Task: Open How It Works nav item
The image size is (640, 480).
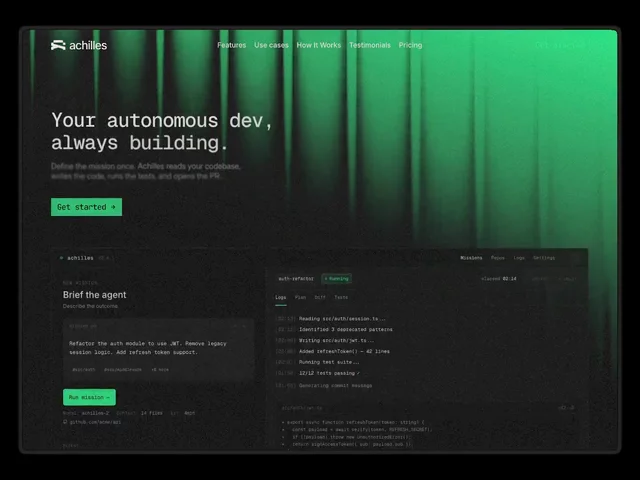Action: tap(318, 45)
